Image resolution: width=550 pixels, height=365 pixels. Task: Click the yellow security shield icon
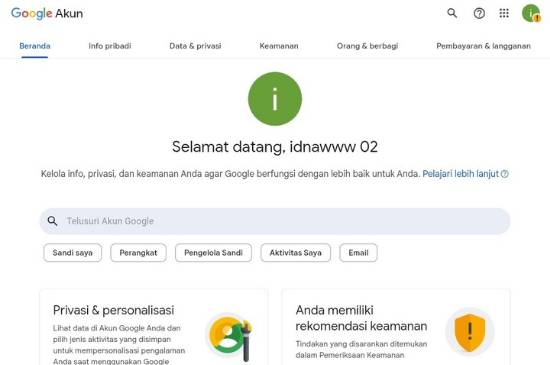coord(470,332)
